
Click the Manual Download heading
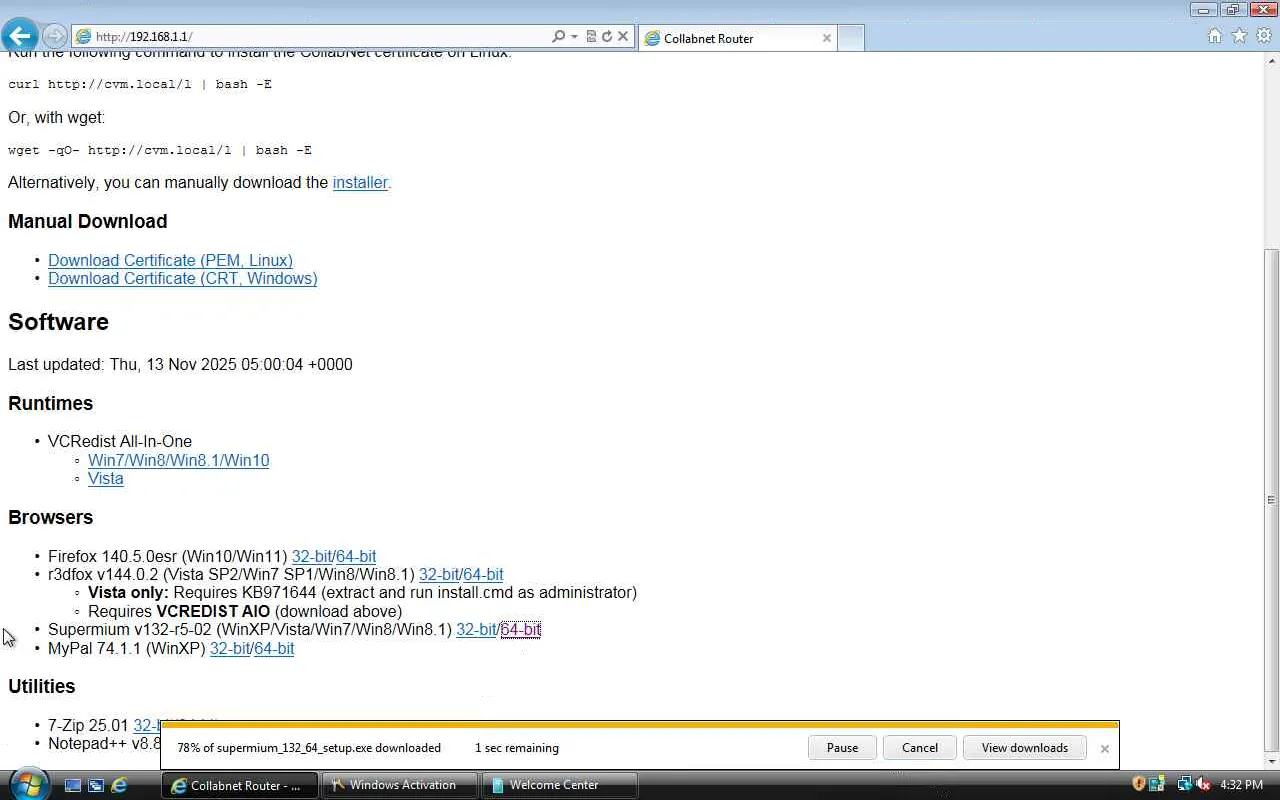88,221
